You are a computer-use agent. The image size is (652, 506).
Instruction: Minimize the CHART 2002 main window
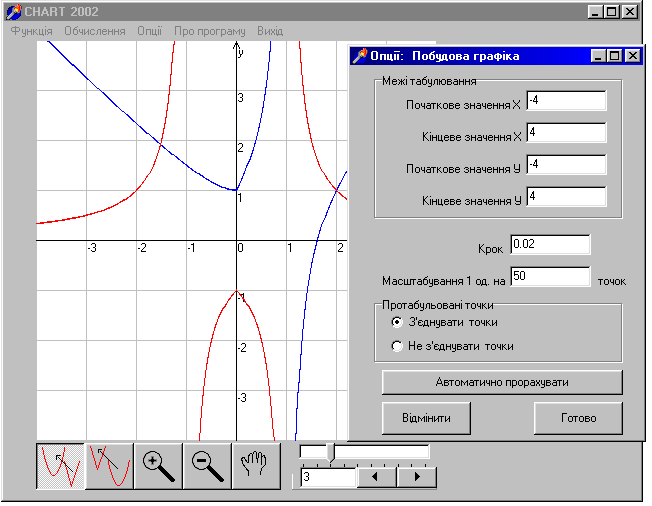point(595,12)
